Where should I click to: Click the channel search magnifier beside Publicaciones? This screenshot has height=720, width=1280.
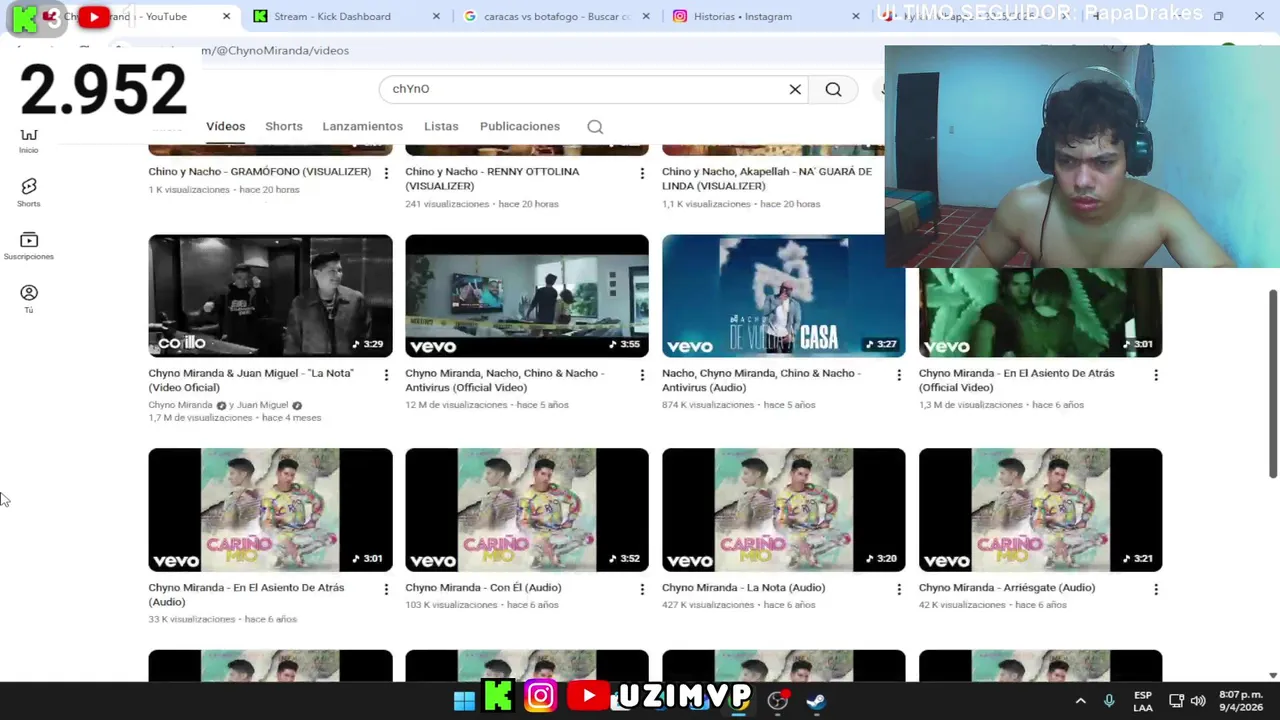pos(595,127)
